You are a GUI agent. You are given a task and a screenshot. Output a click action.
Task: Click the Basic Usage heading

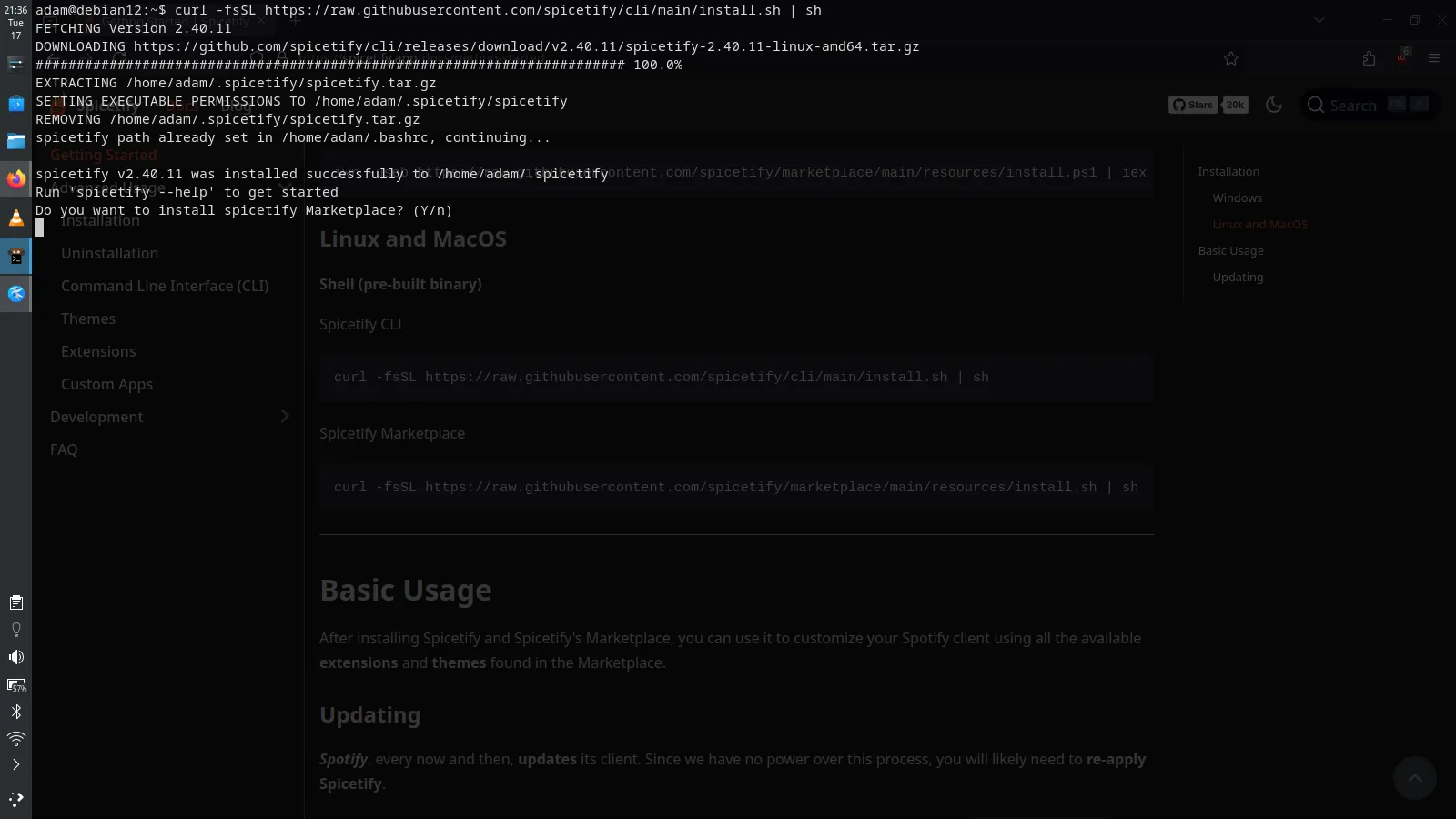click(406, 590)
